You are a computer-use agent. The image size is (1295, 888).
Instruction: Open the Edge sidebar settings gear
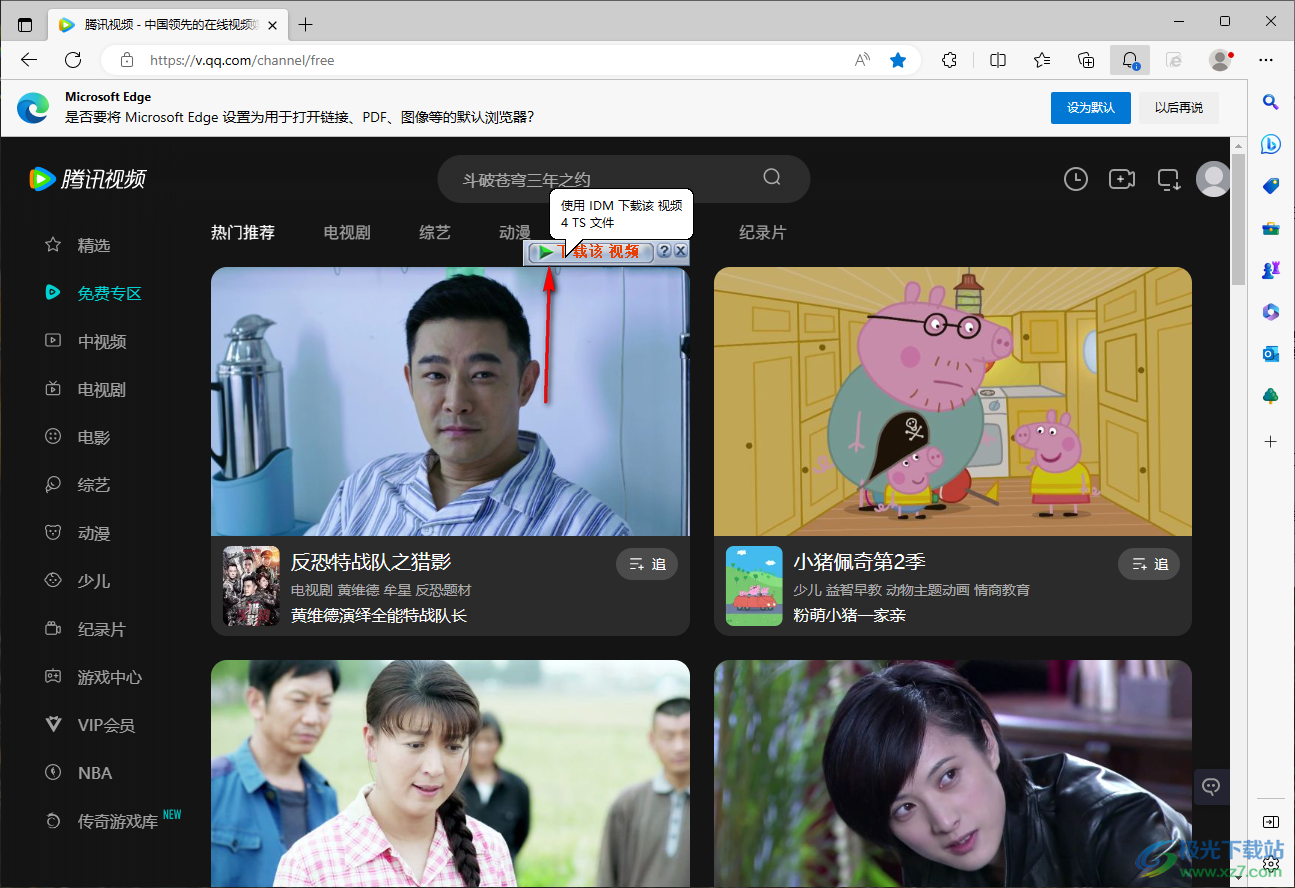[1271, 862]
